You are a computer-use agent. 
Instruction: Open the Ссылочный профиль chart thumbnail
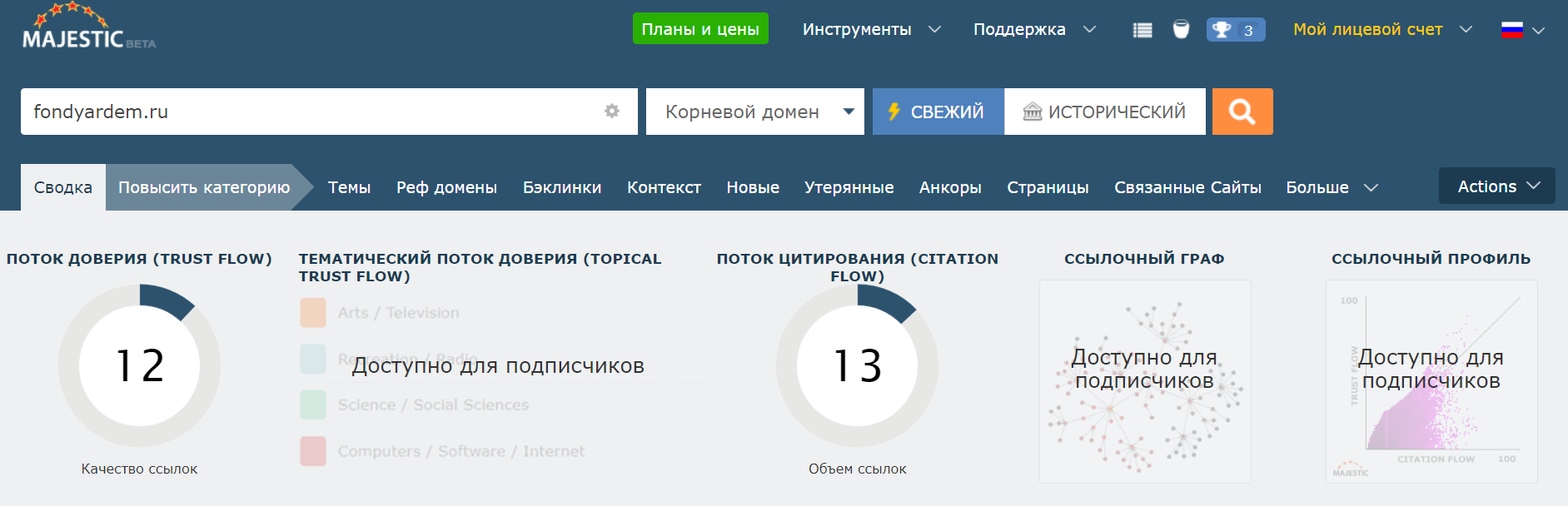(x=1431, y=381)
